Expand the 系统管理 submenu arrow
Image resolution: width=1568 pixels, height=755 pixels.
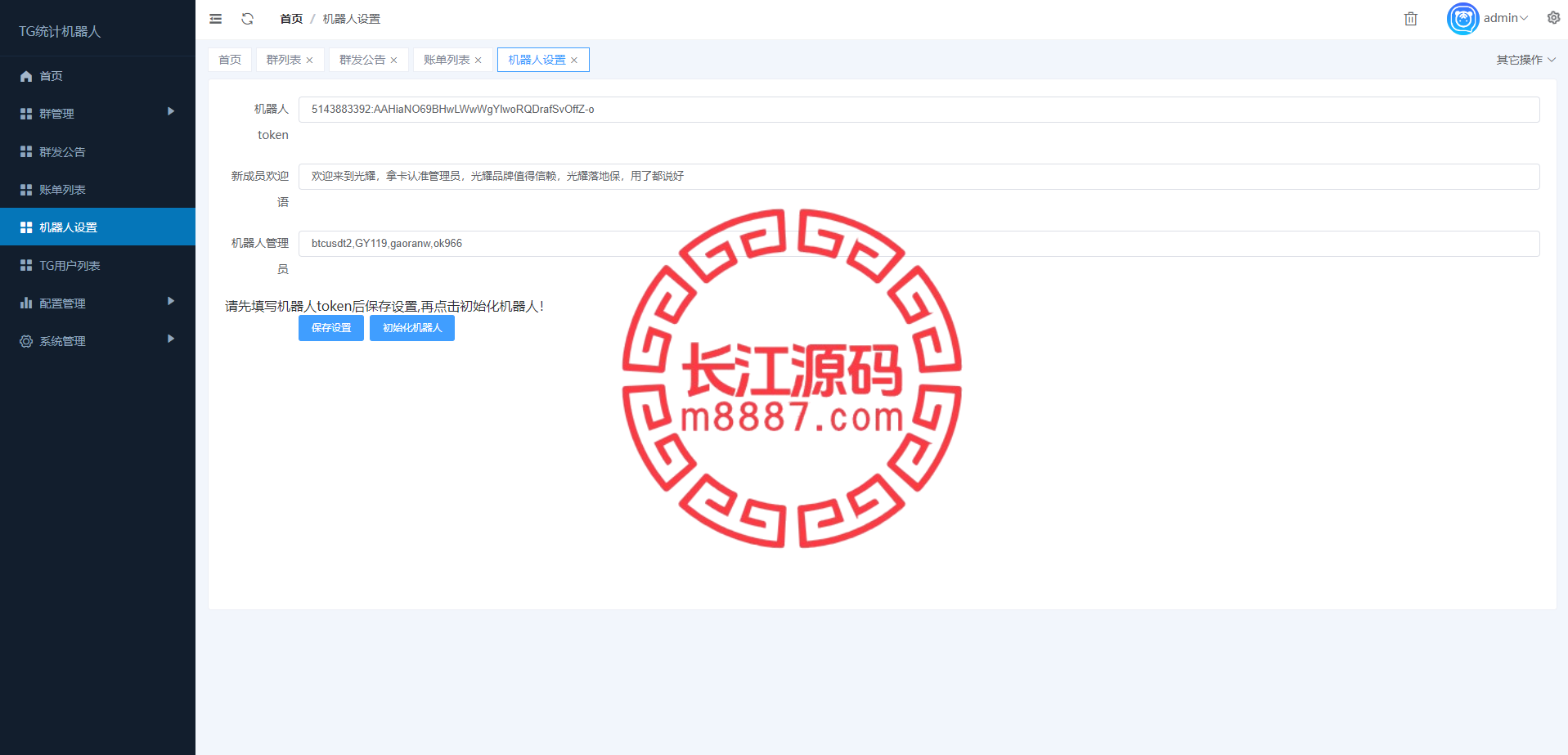coord(171,339)
